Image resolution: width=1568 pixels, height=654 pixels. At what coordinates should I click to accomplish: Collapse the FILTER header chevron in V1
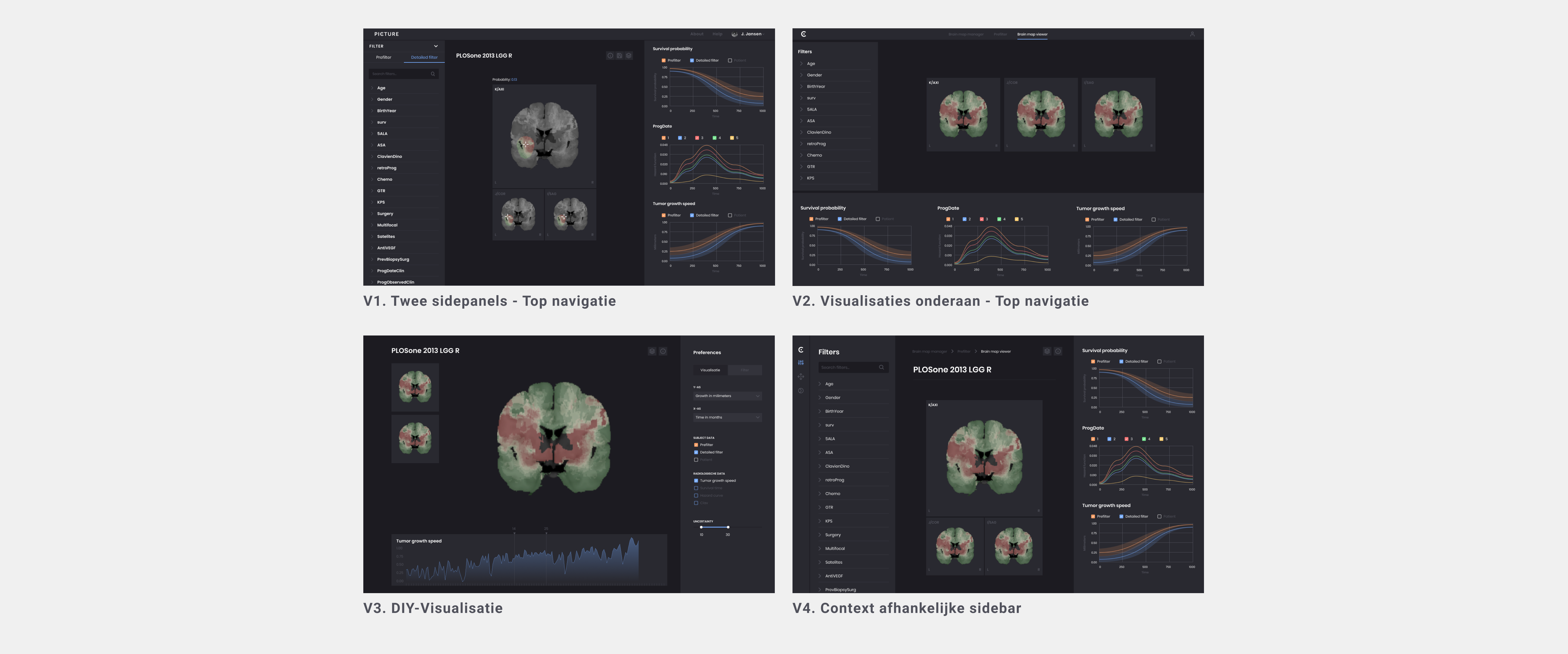click(x=436, y=46)
